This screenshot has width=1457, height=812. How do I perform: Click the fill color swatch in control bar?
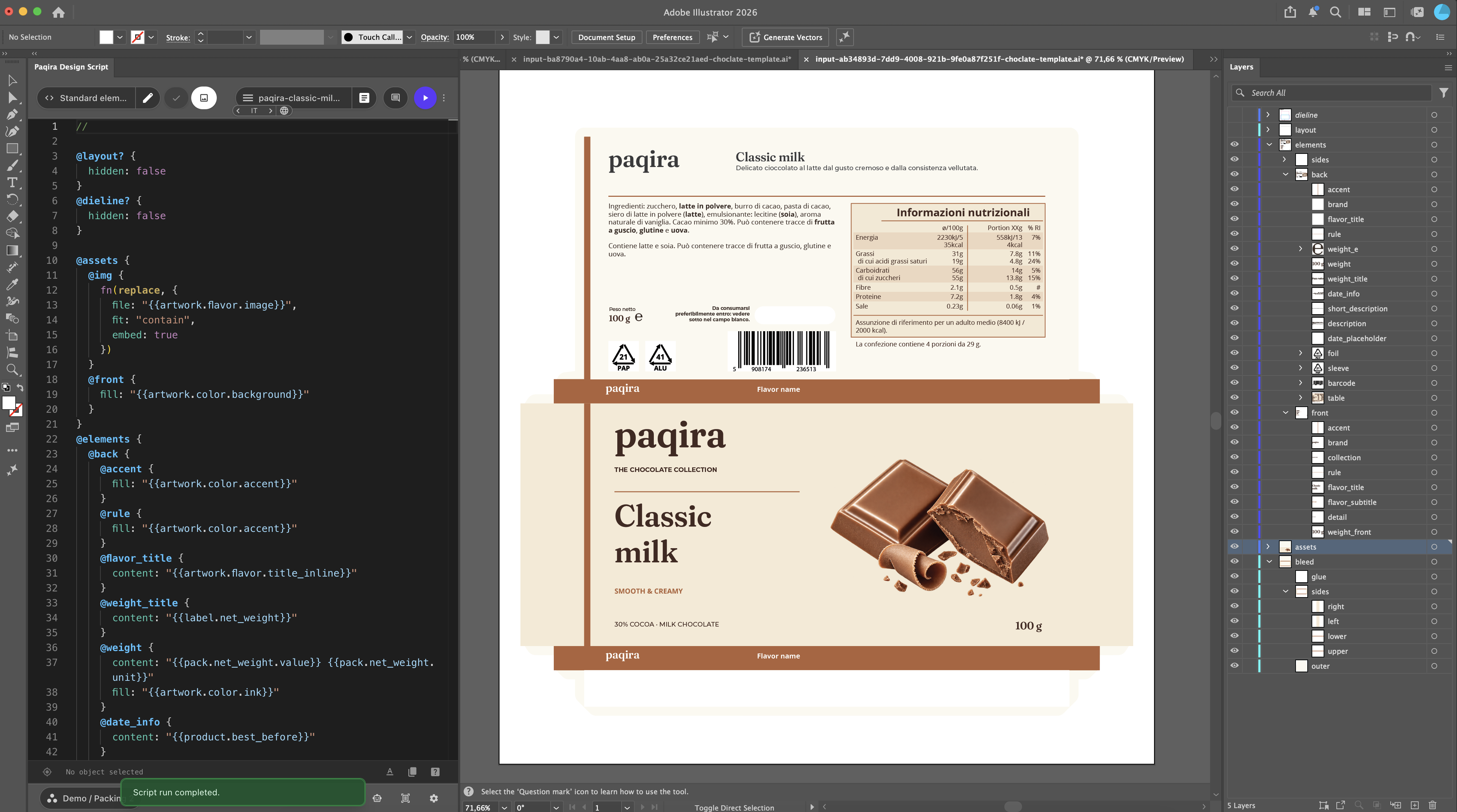(106, 37)
